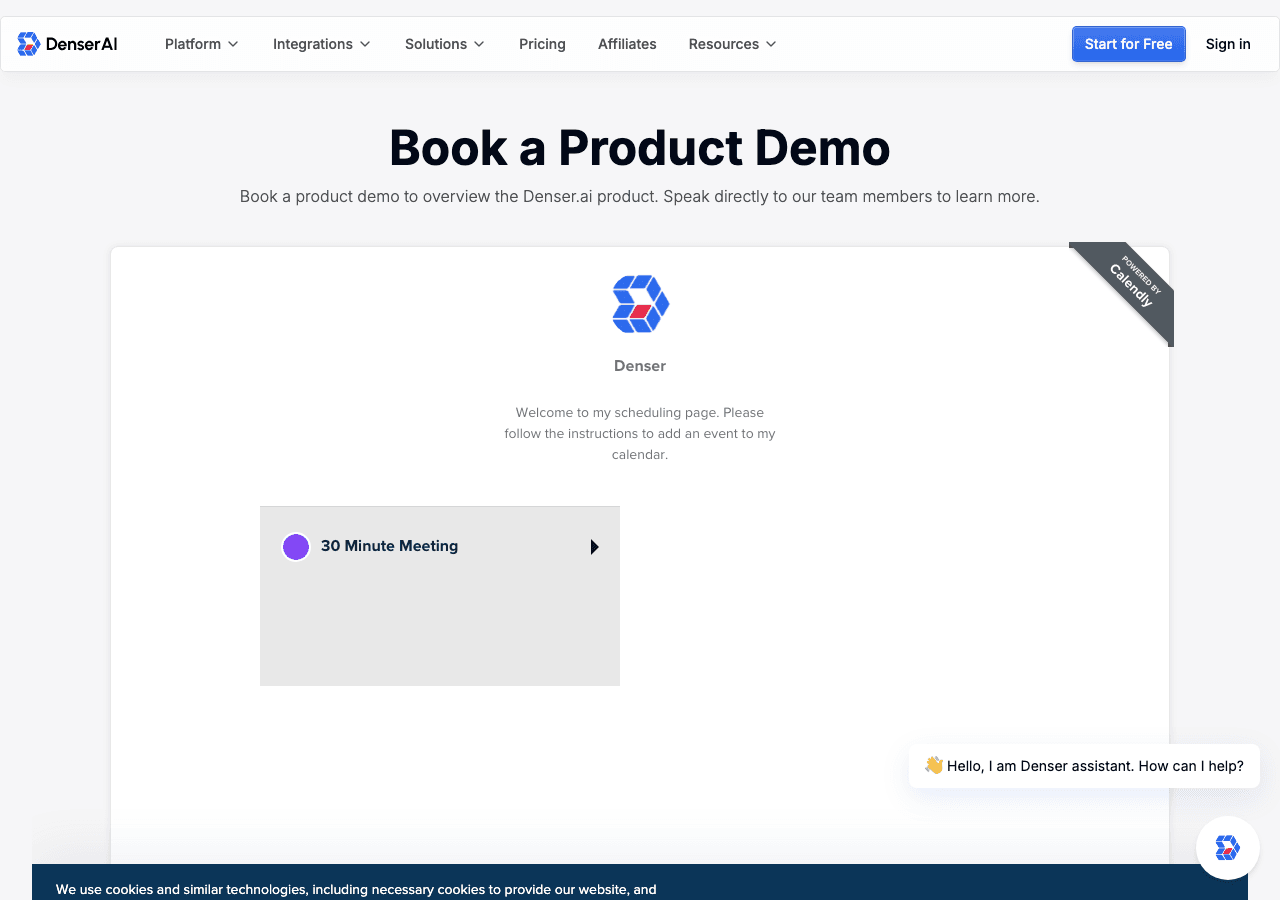Click the arrow on 30 Minute Meeting card
Screen dimensions: 1280x900
[x=594, y=547]
